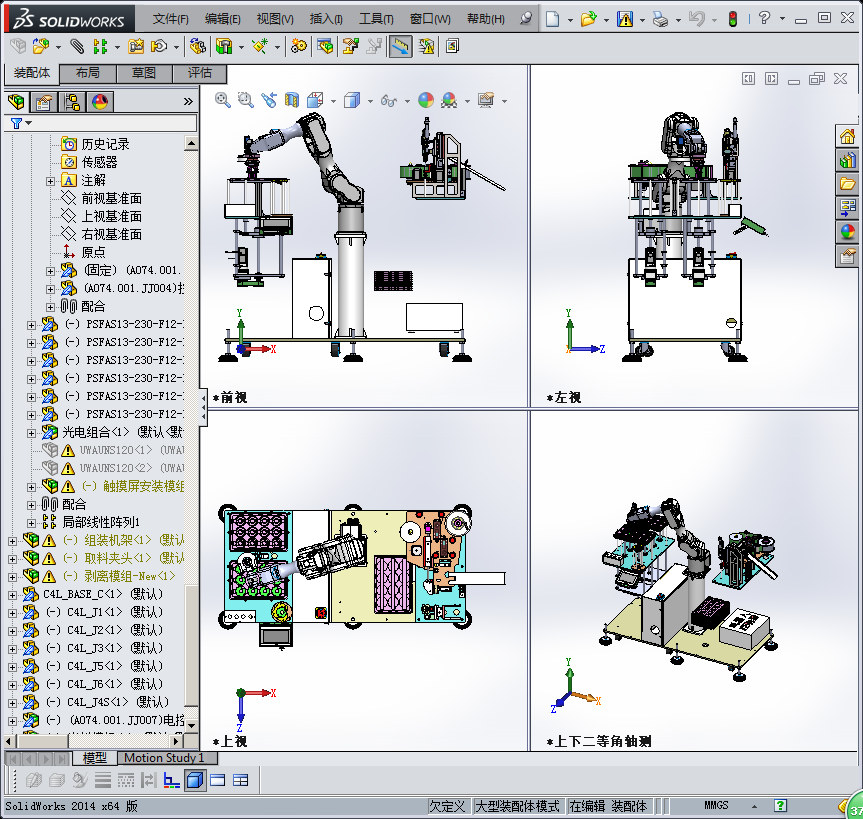
Task: Click the Mate paperclip icon
Action: click(77, 46)
